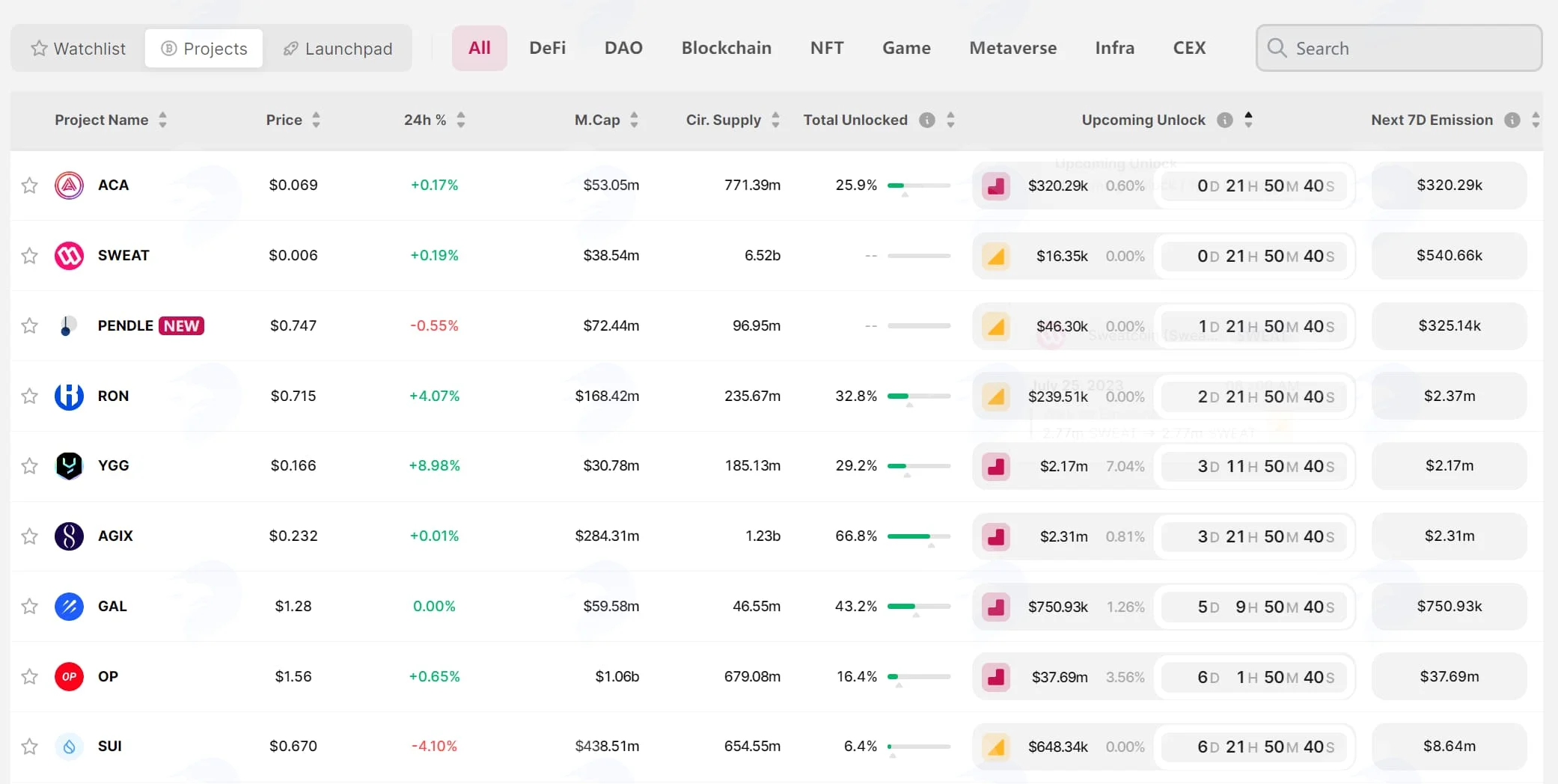The height and width of the screenshot is (784, 1558).
Task: Open the Next 7D Emission info icon
Action: coord(1512,120)
